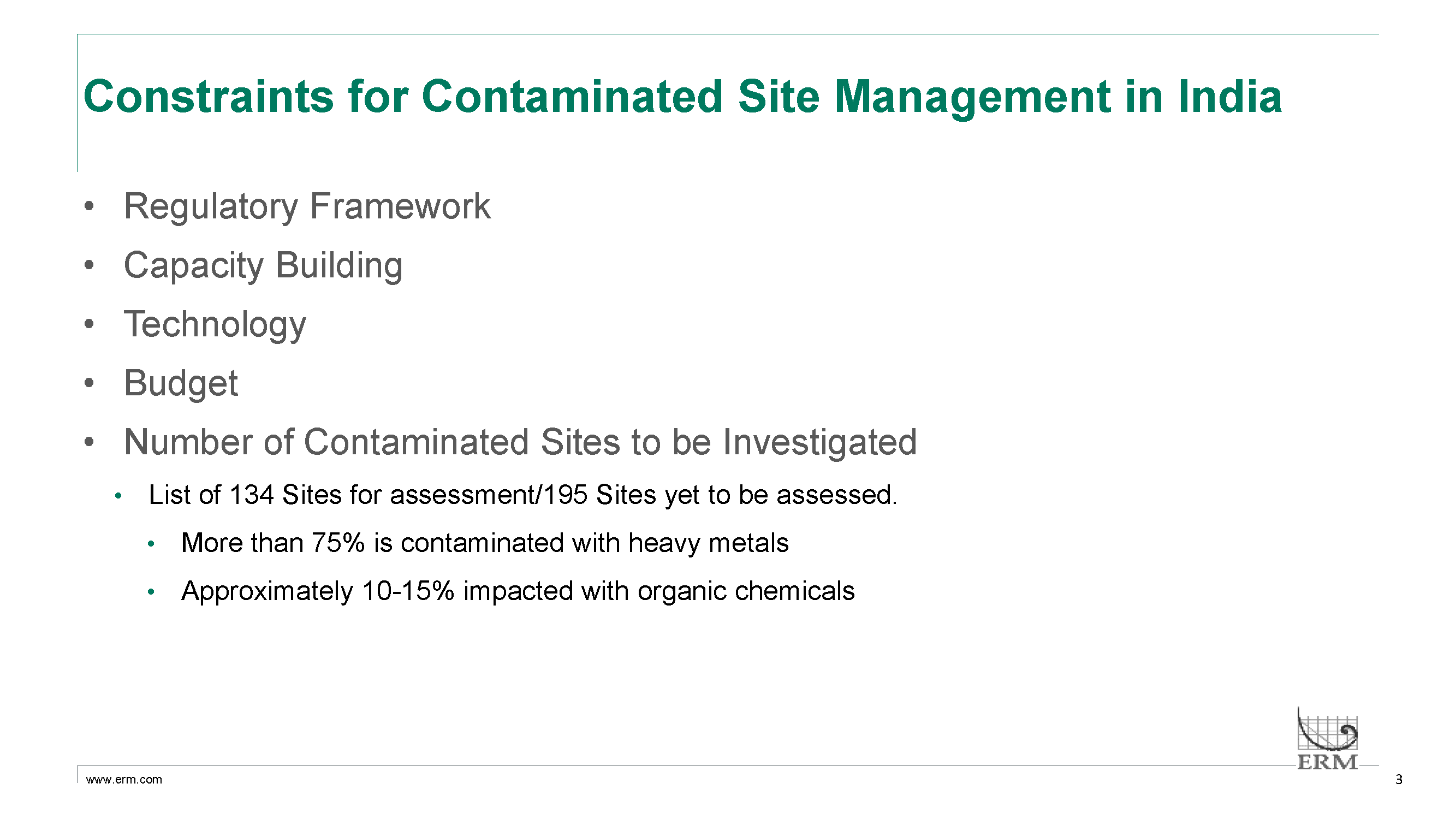1456x819 pixels.
Task: Click the ERM logo icon
Action: 1327,739
